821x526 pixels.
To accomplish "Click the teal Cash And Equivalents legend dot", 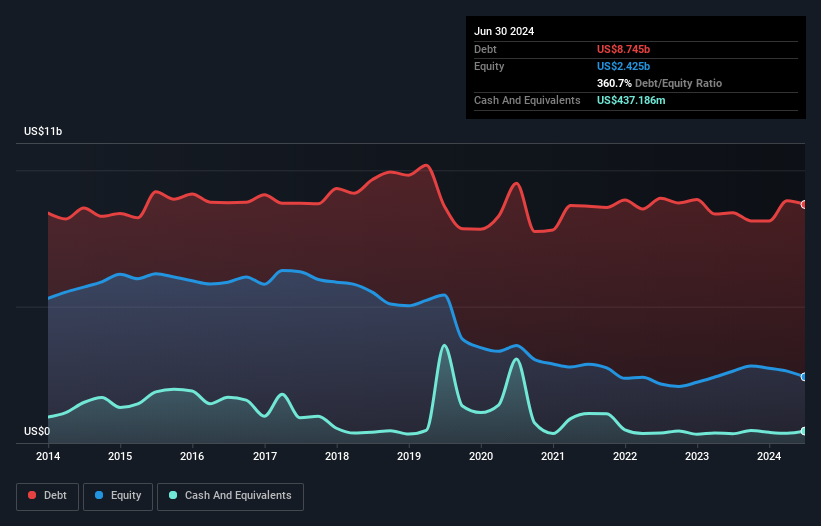I will click(173, 495).
